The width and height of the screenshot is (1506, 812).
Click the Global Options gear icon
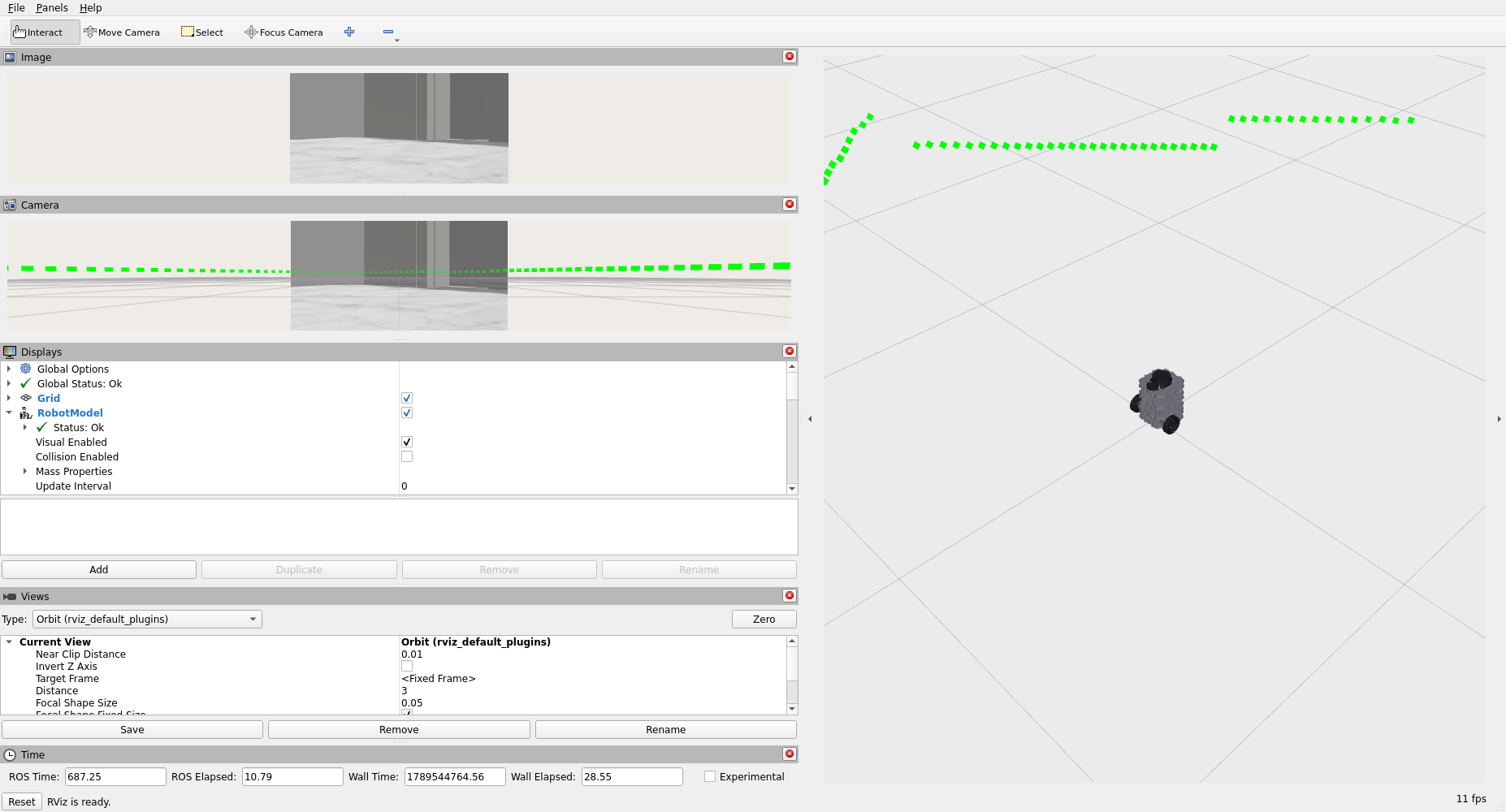26,369
